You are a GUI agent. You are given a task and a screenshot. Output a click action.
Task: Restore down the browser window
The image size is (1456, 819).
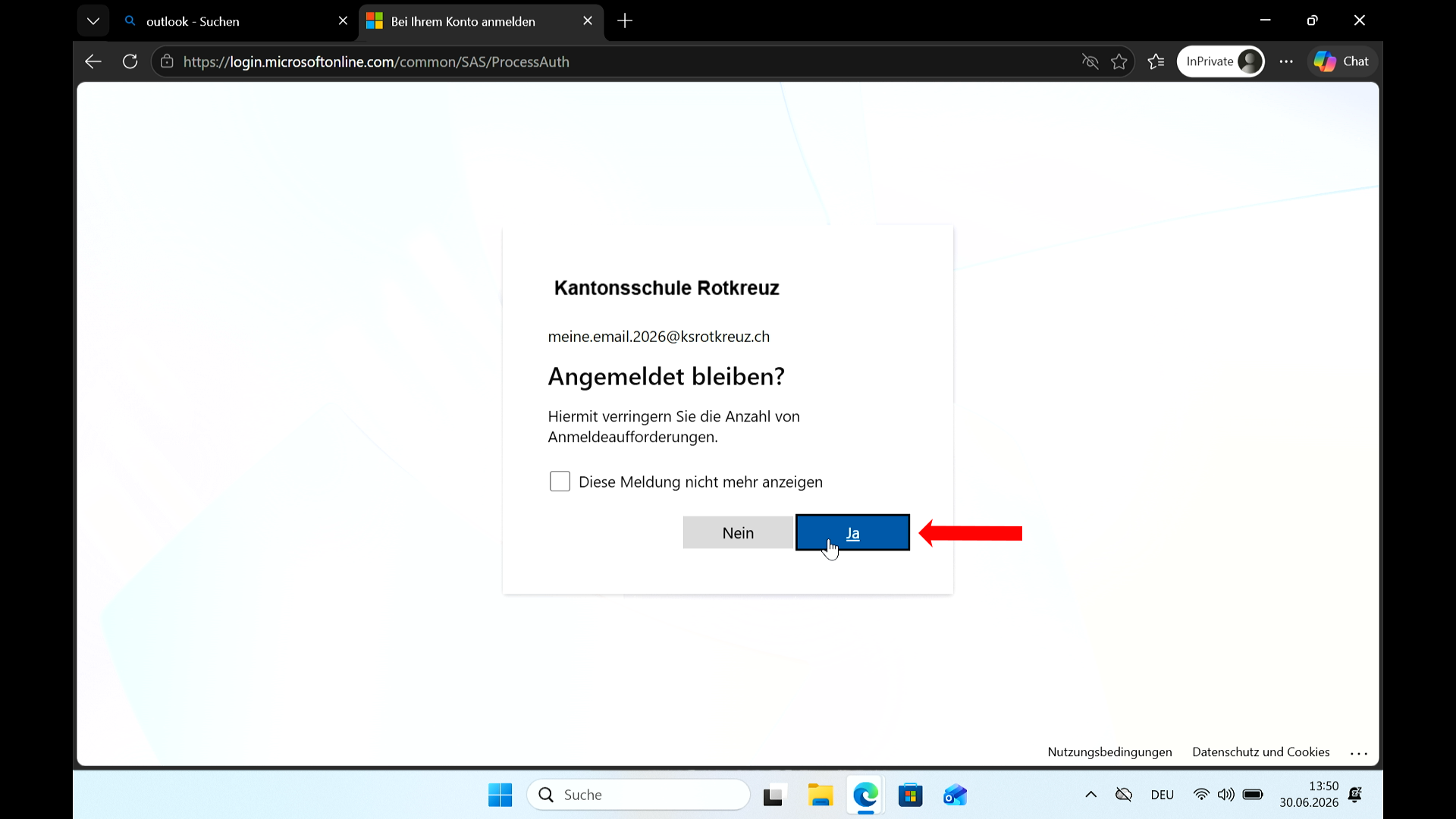coord(1312,20)
